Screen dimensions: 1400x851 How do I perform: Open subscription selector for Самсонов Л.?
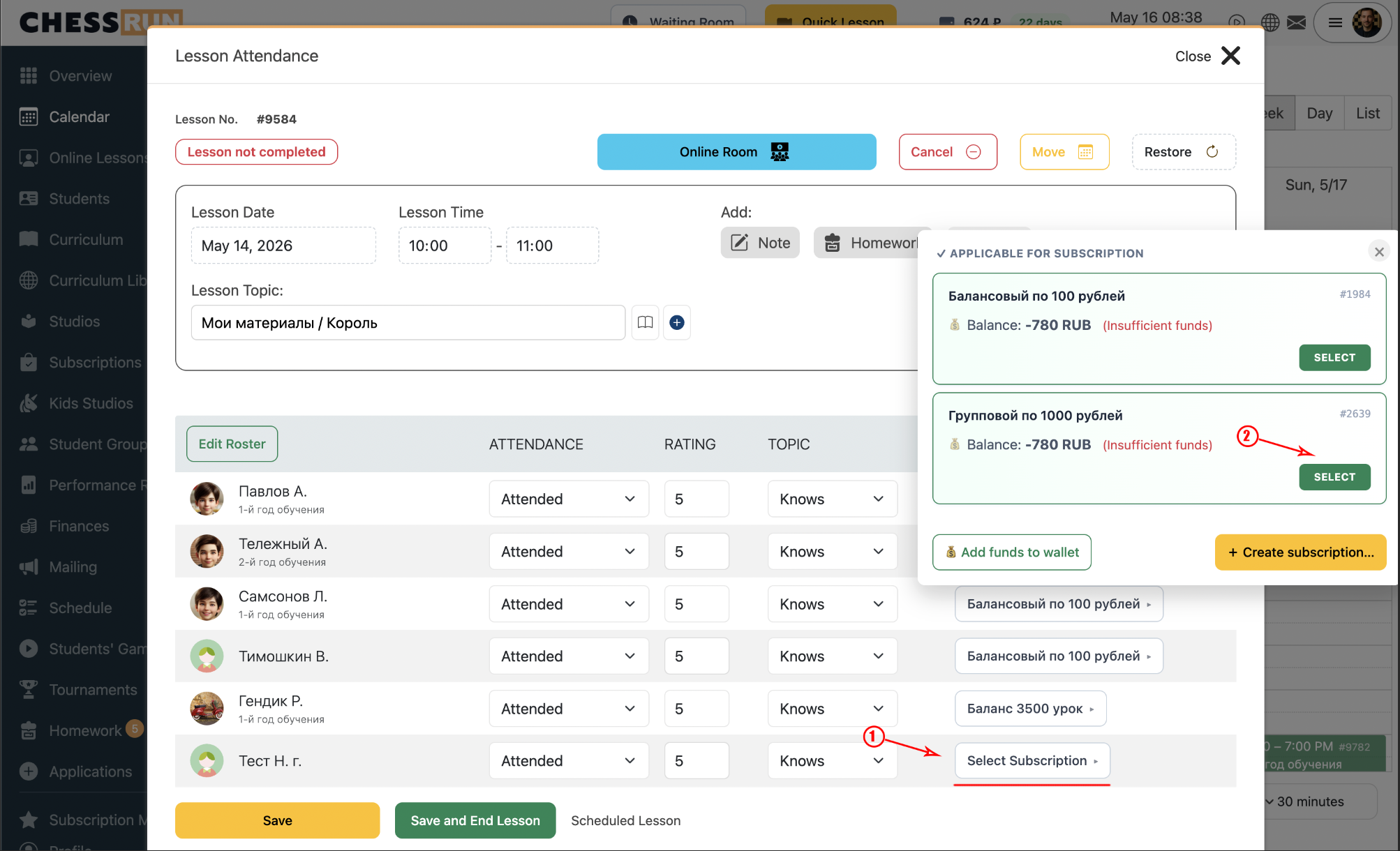point(1059,604)
